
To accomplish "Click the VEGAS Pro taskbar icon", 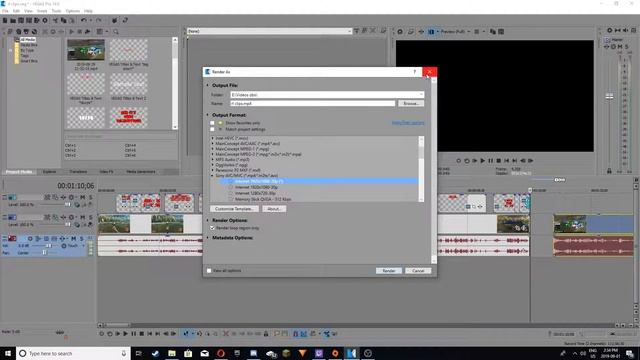I will pos(351,353).
